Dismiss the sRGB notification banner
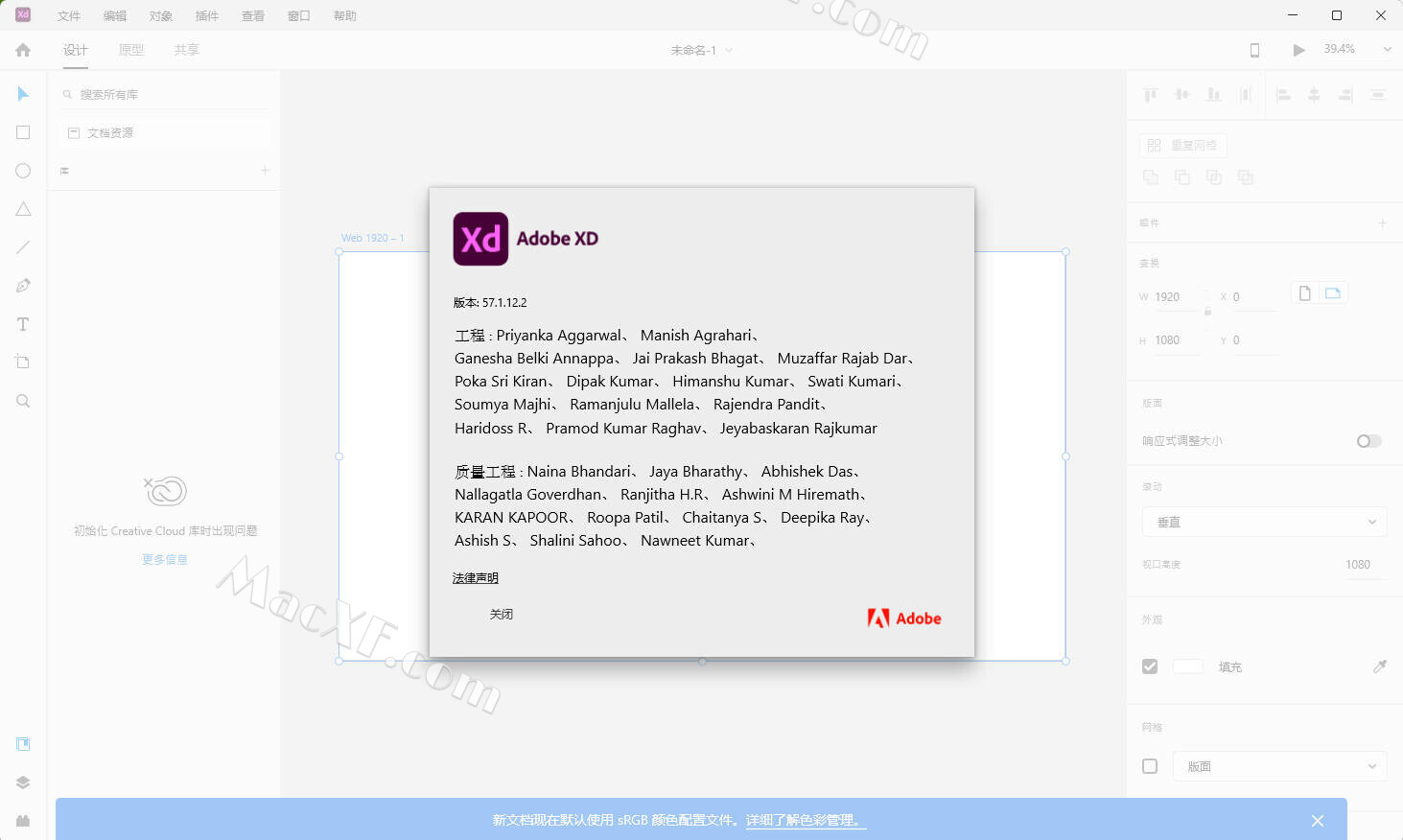This screenshot has width=1403, height=840. tap(1318, 821)
